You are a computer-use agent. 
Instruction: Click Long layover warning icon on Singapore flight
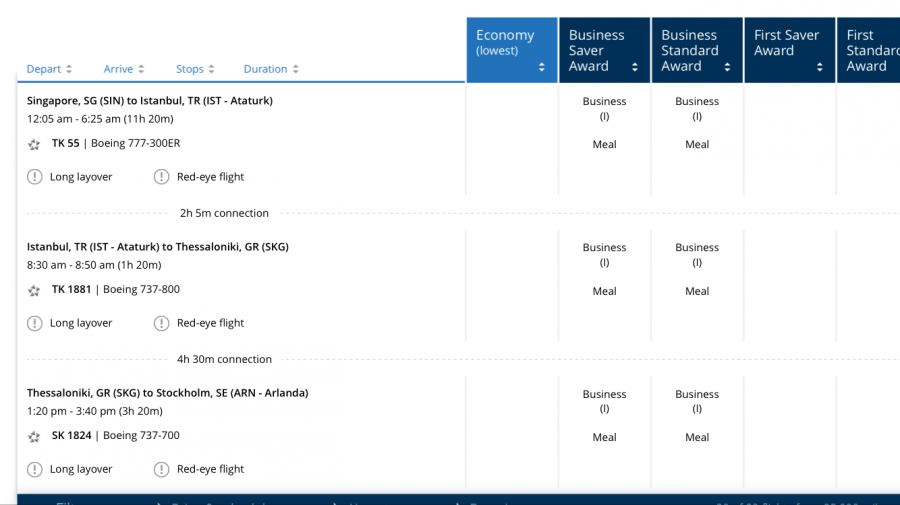pos(35,177)
